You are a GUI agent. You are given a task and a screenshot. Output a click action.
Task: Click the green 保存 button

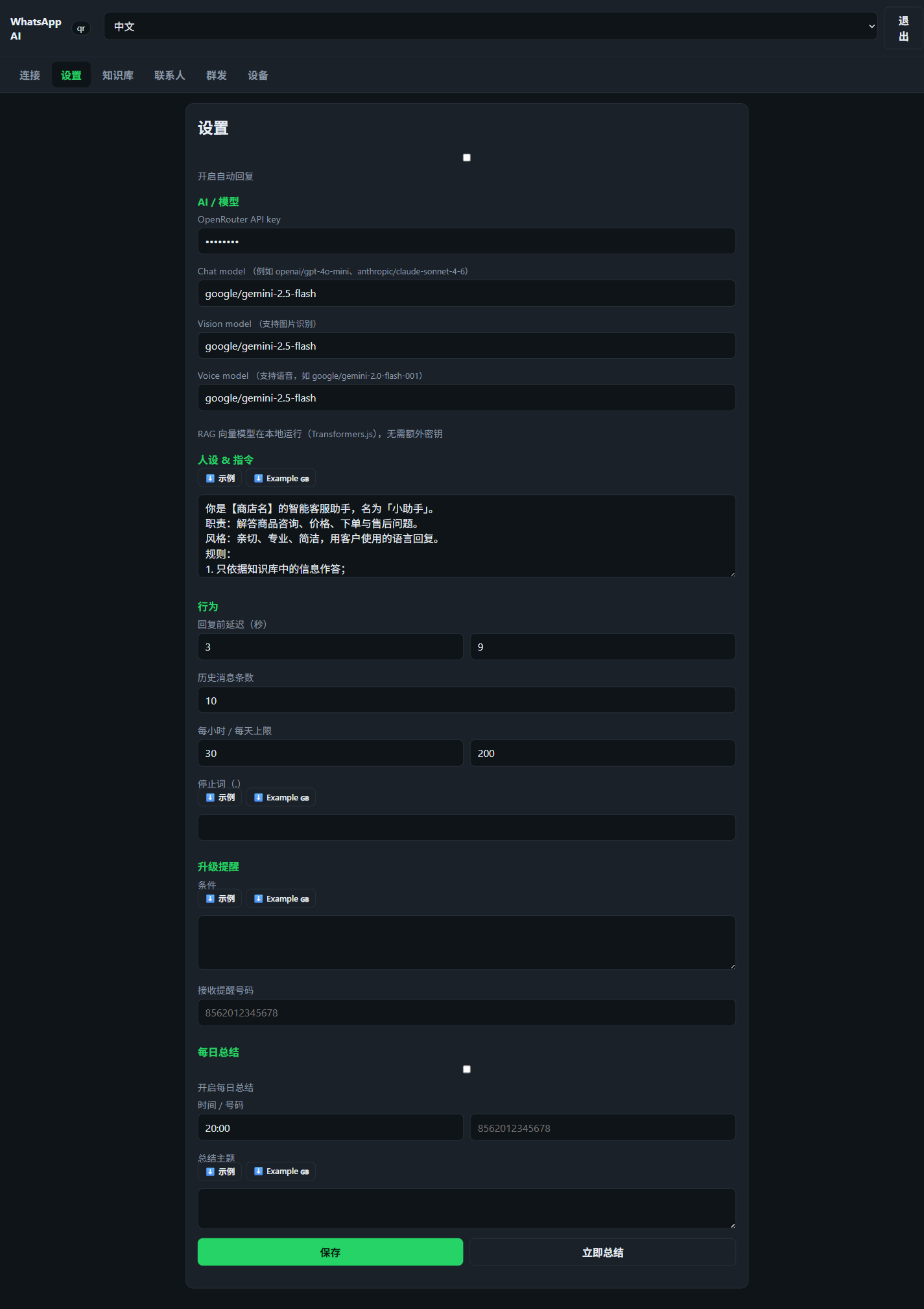pos(331,1252)
